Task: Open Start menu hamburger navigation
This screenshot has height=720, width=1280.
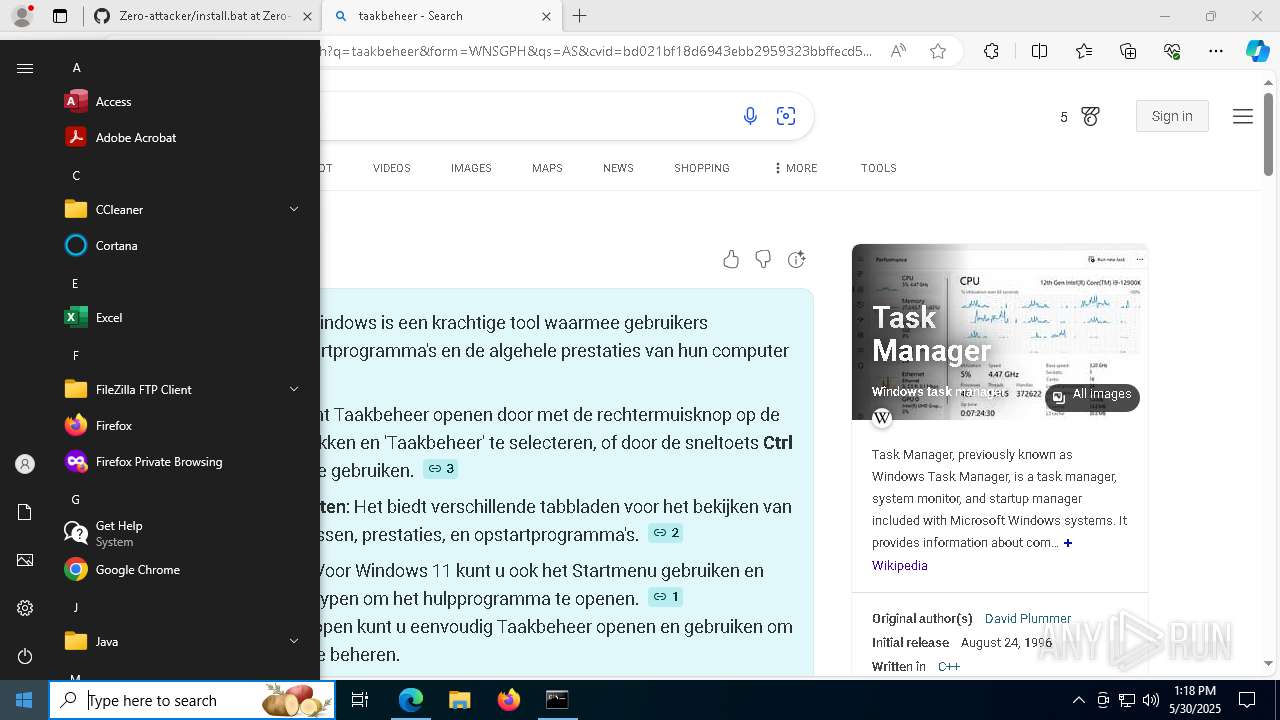Action: [25, 68]
